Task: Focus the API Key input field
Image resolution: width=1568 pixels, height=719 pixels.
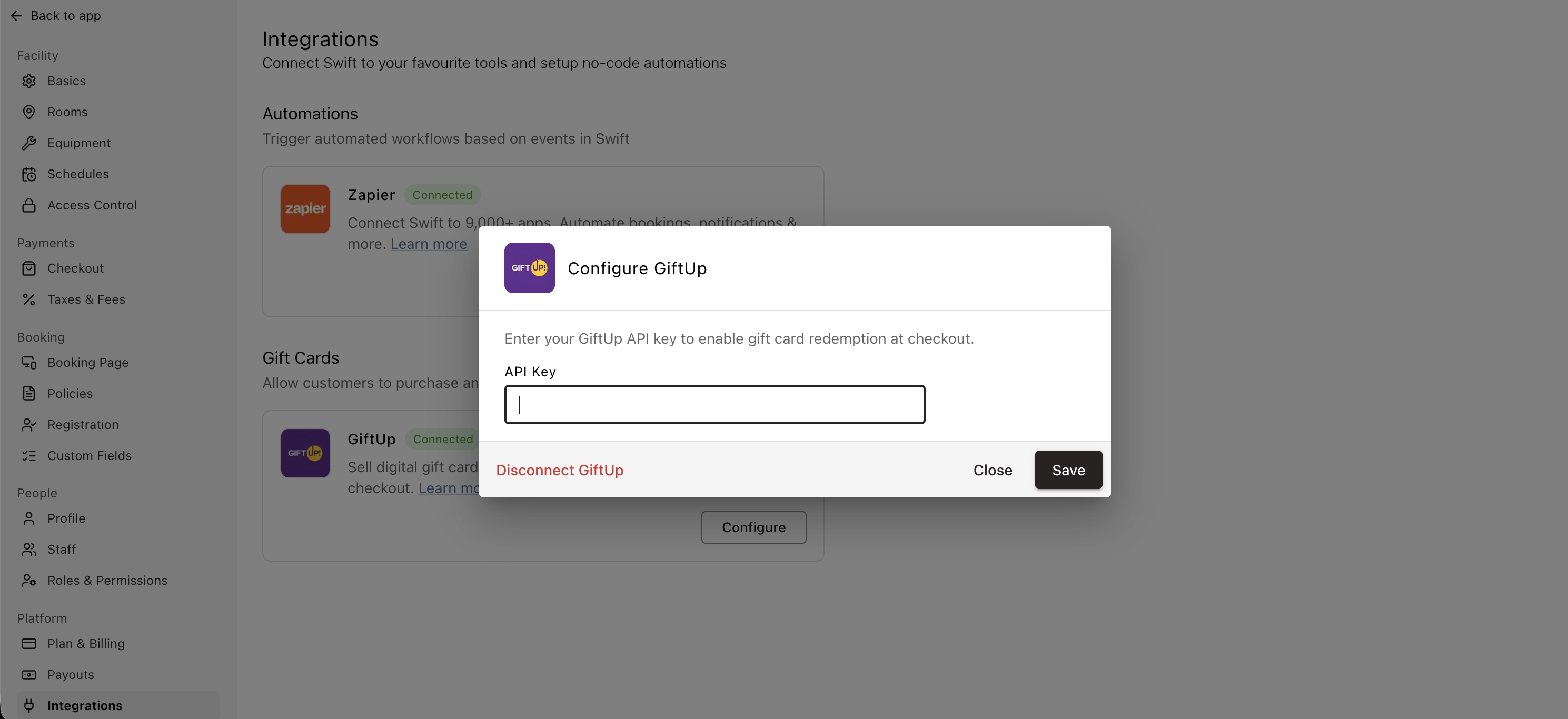Action: [714, 405]
